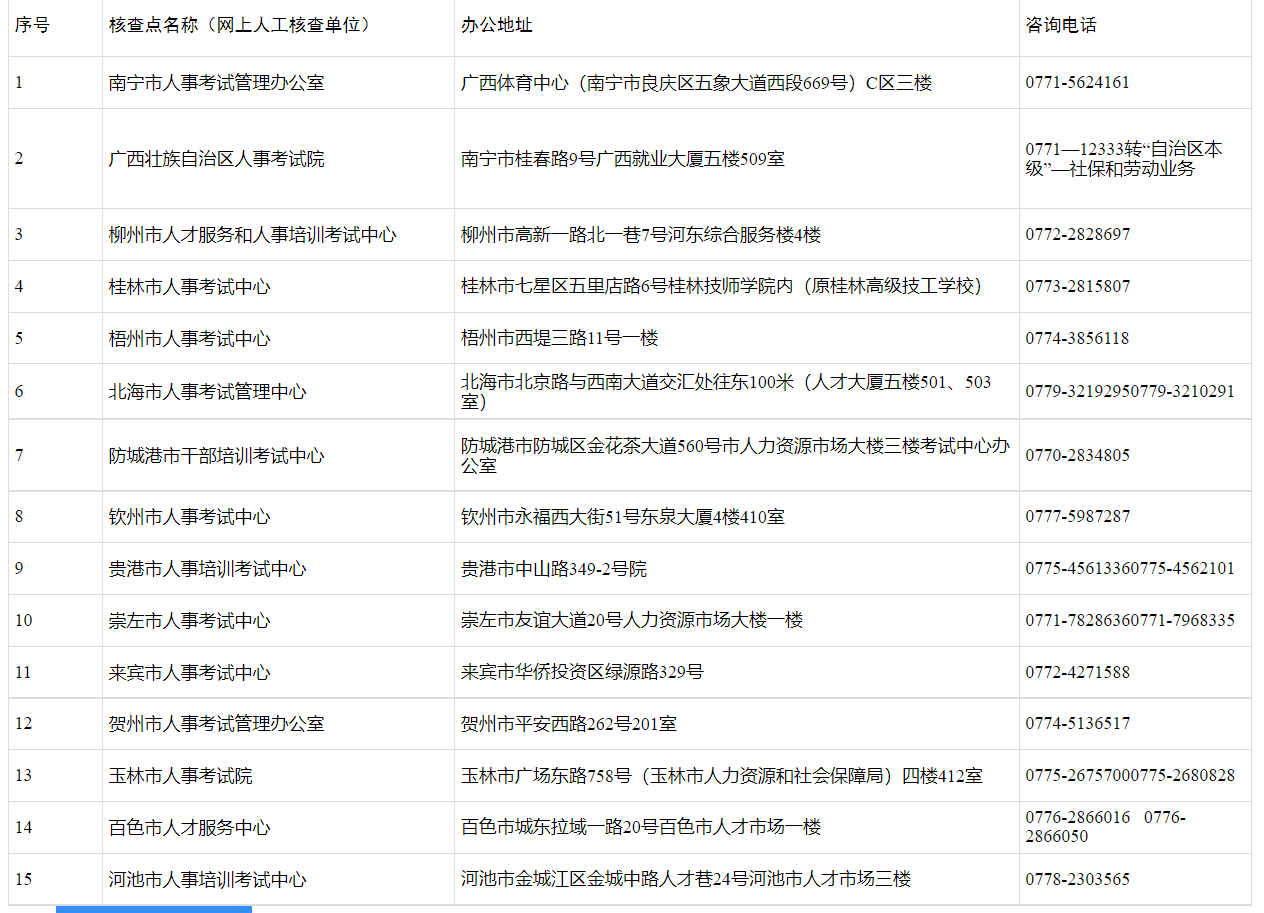Click the address 崇左市友谊大道20号人力资源市场大楼一楼
Screen dimensions: 1264x913
(x=632, y=621)
